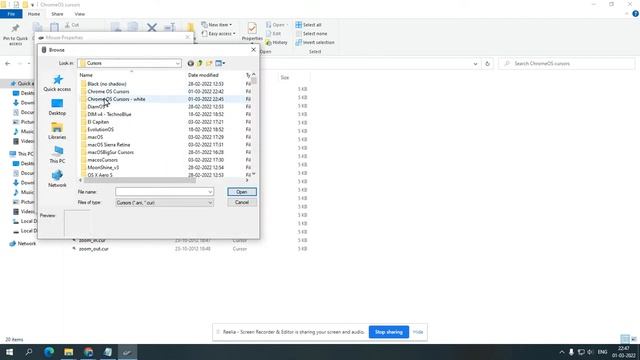Image resolution: width=640 pixels, height=360 pixels.
Task: Select the Chrome OS Cursors folder
Action: click(108, 91)
